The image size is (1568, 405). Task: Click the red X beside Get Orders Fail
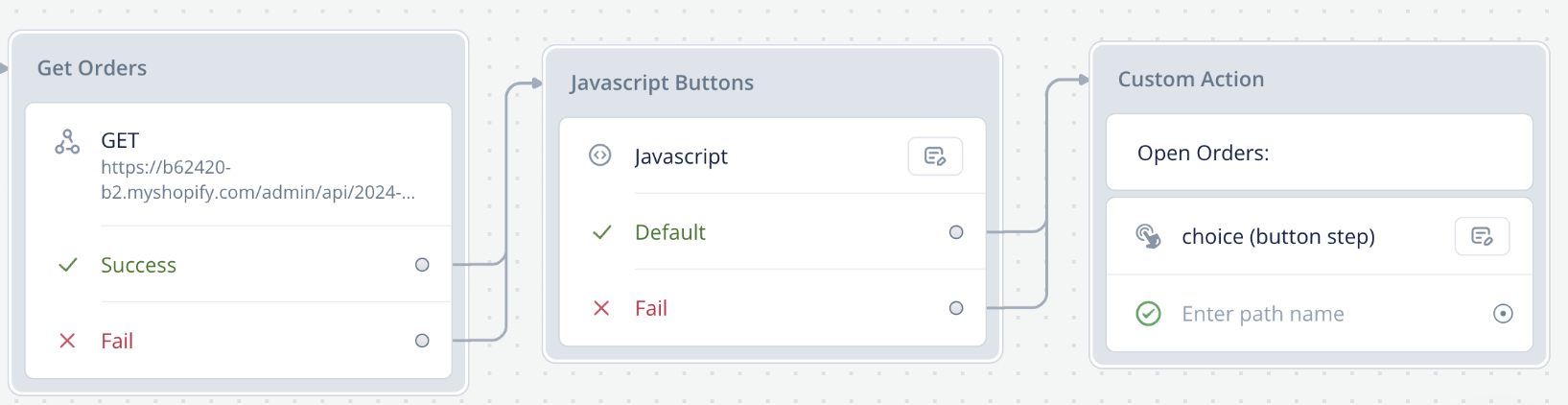coord(67,341)
